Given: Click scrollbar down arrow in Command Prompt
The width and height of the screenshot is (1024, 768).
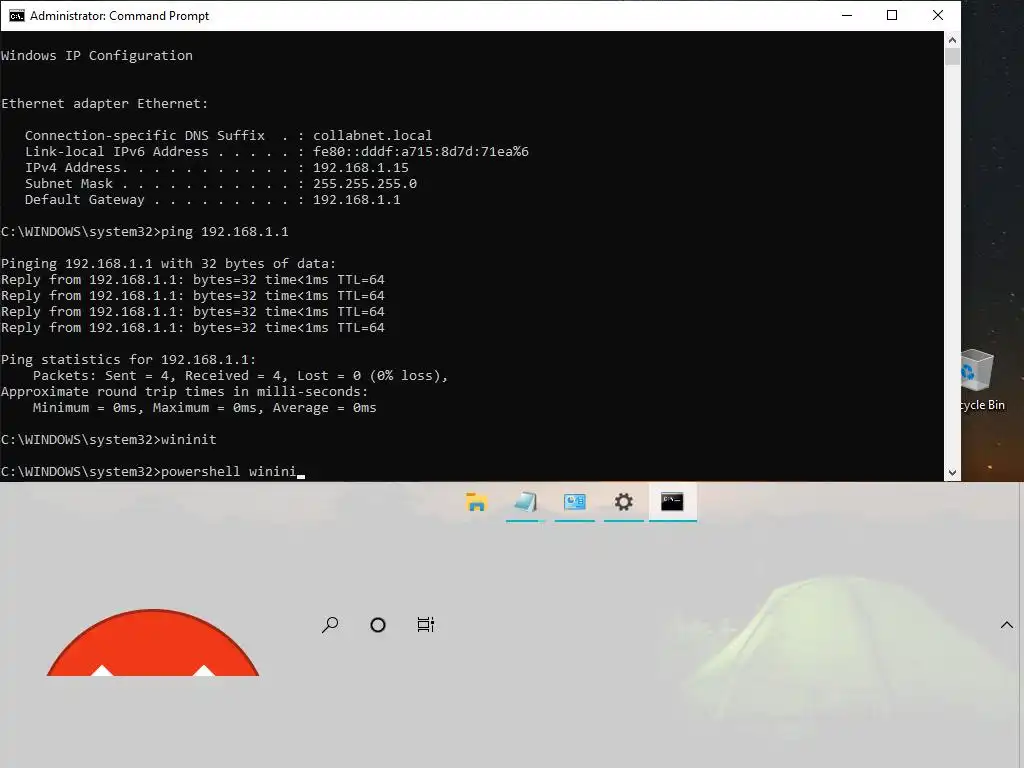Looking at the screenshot, I should click(x=952, y=473).
